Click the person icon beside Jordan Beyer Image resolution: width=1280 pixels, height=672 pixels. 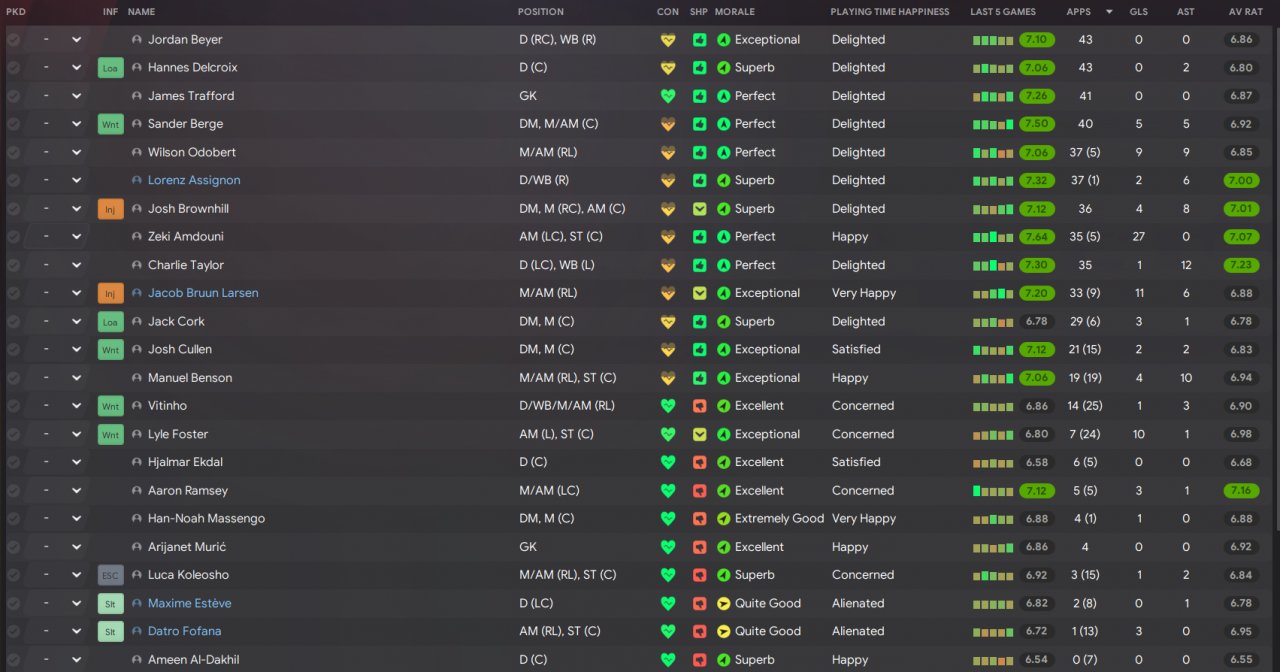137,40
